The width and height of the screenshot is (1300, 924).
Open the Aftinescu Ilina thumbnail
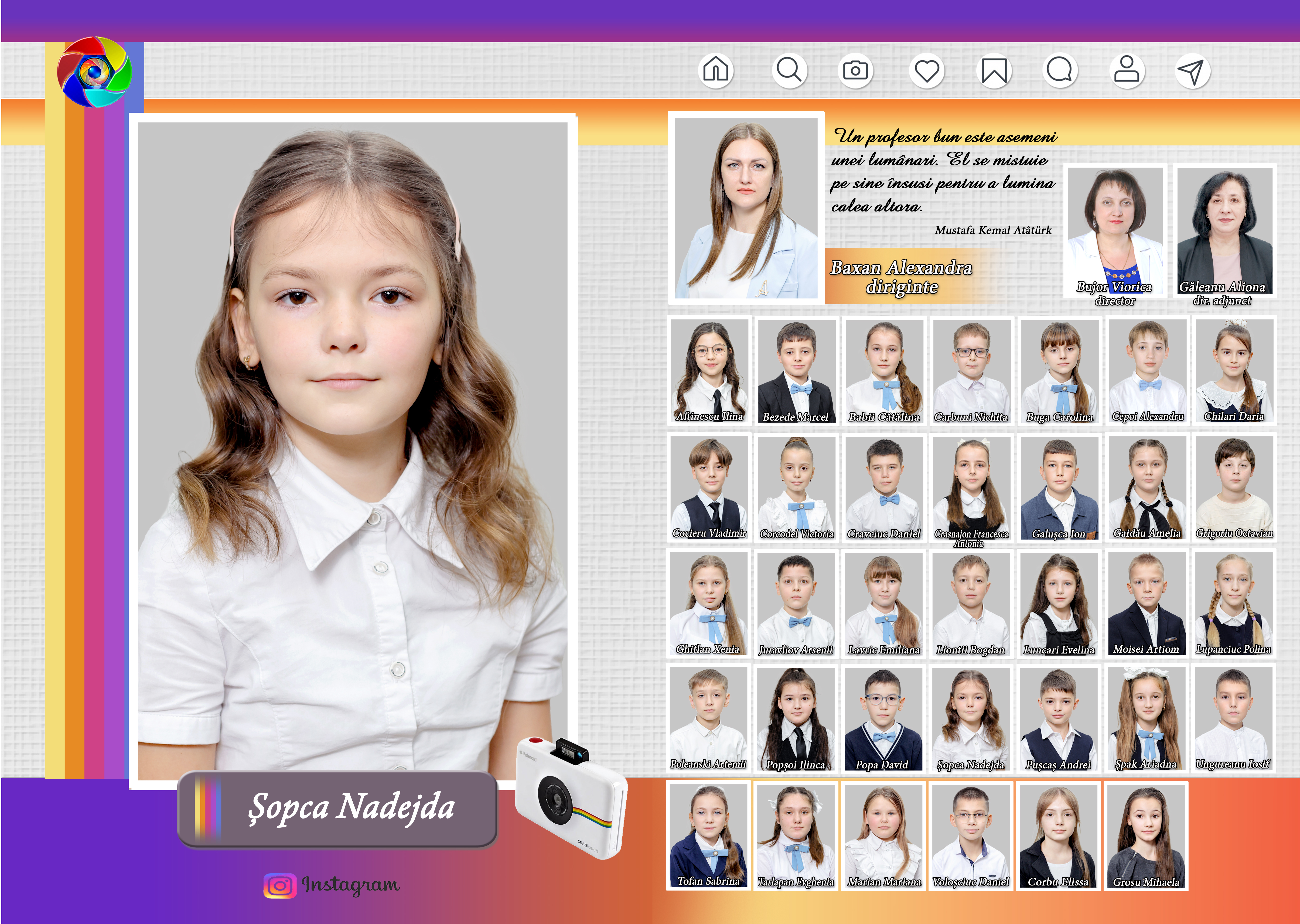coord(709,370)
